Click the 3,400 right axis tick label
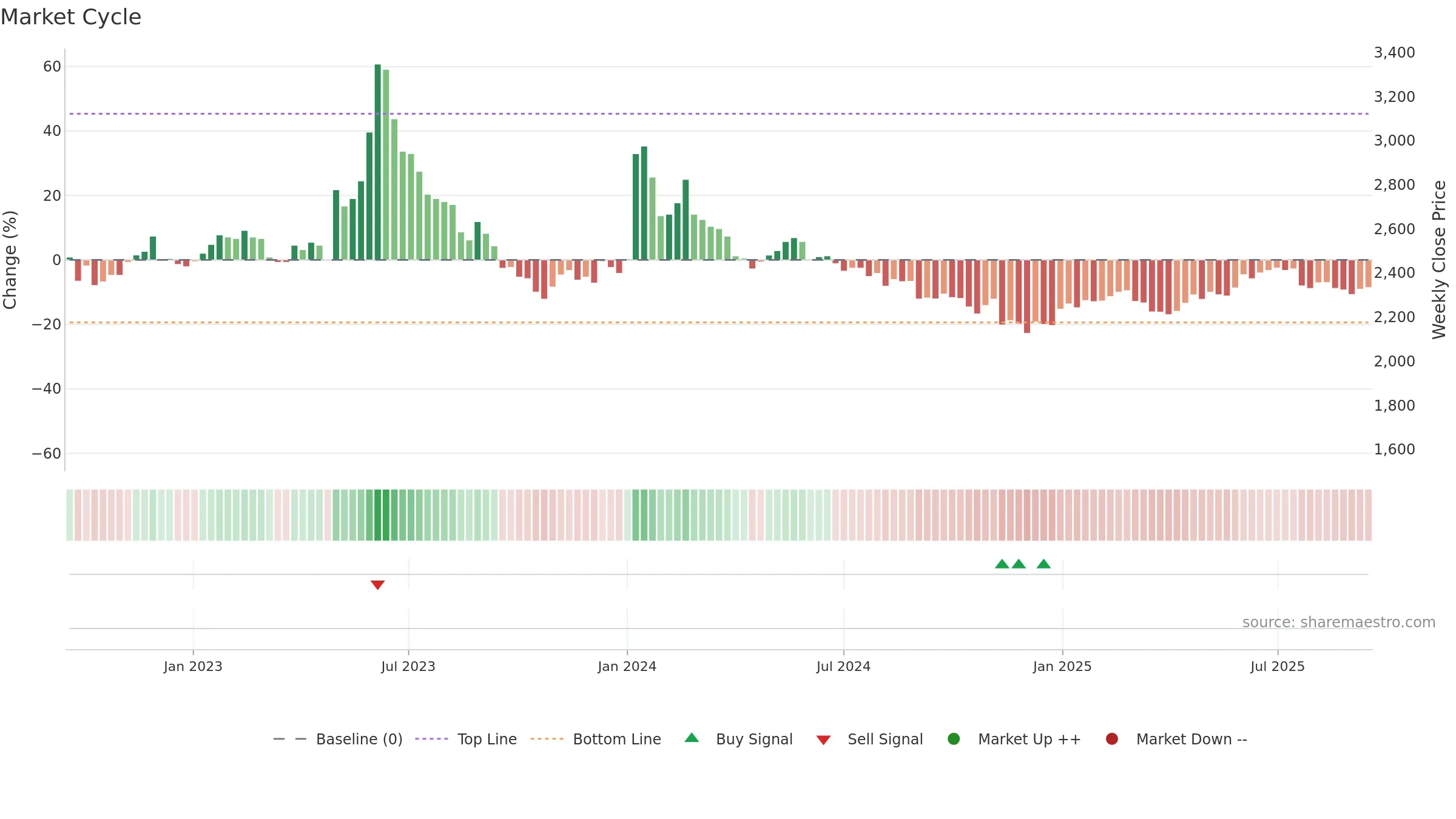 click(1394, 53)
